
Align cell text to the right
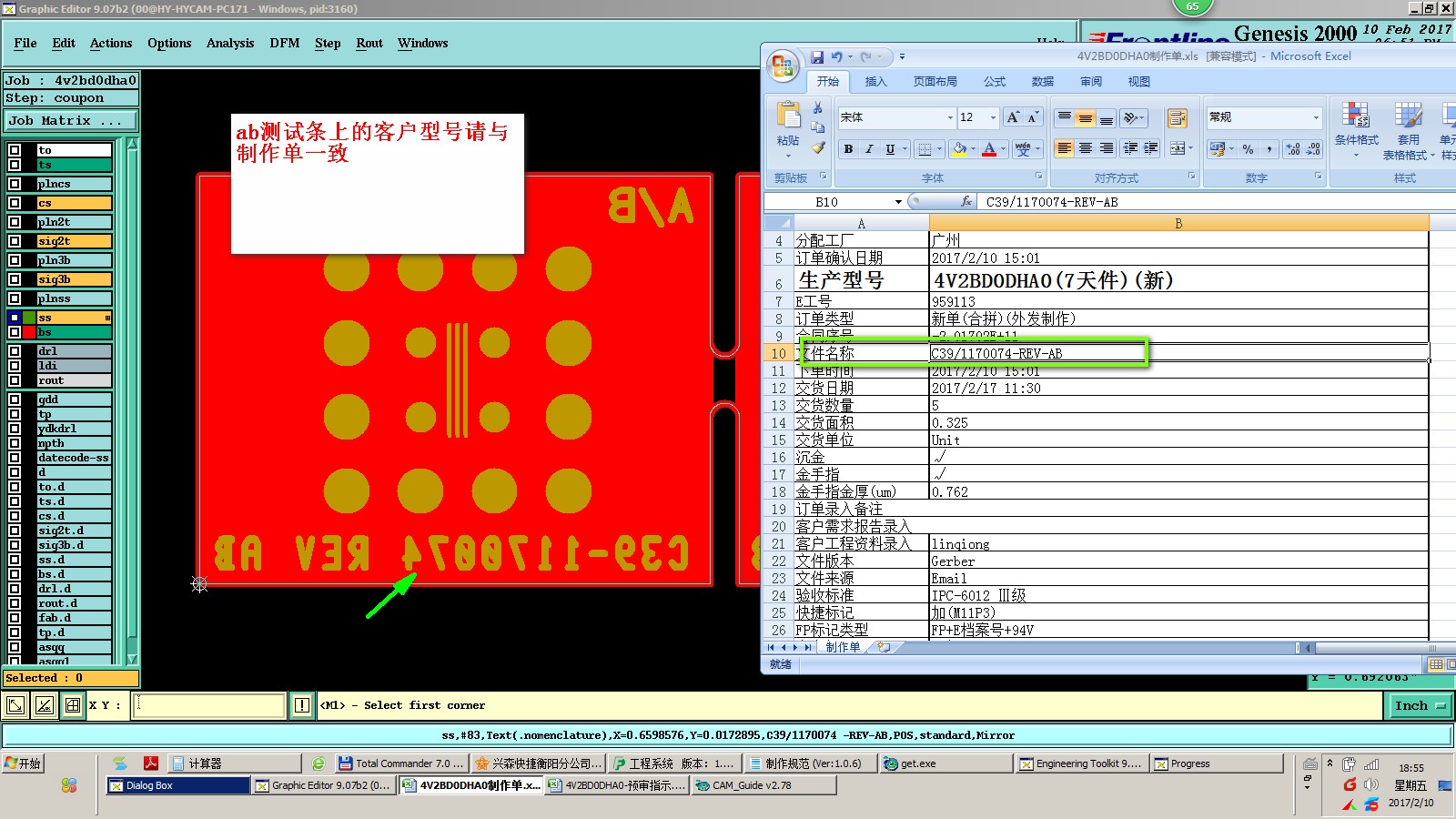[1106, 148]
